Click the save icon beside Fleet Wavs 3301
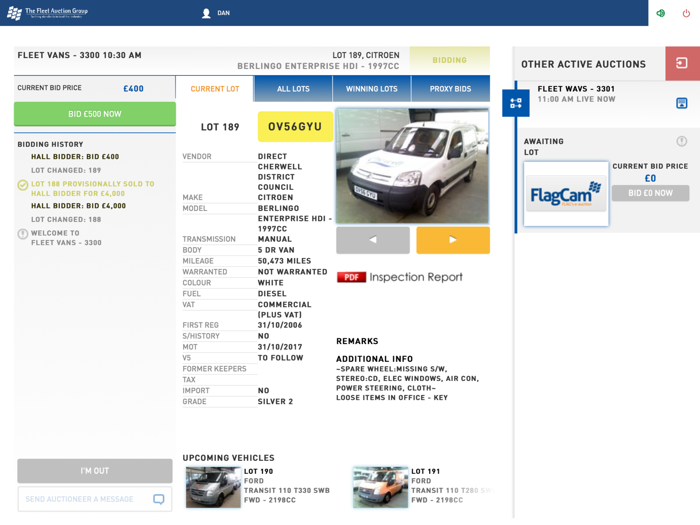This screenshot has height=525, width=700. point(682,103)
